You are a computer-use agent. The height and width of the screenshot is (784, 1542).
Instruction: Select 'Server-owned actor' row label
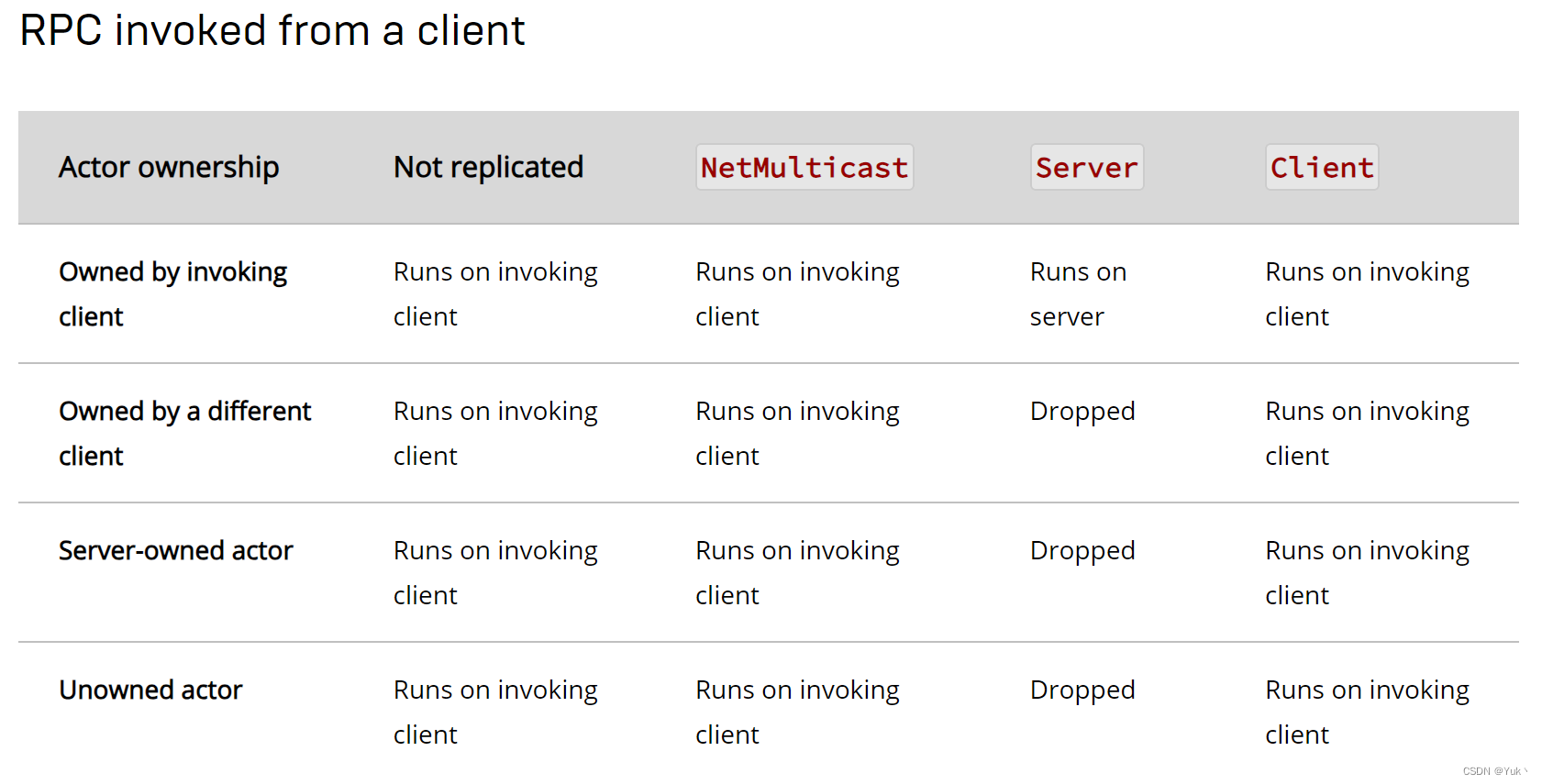pyautogui.click(x=175, y=550)
